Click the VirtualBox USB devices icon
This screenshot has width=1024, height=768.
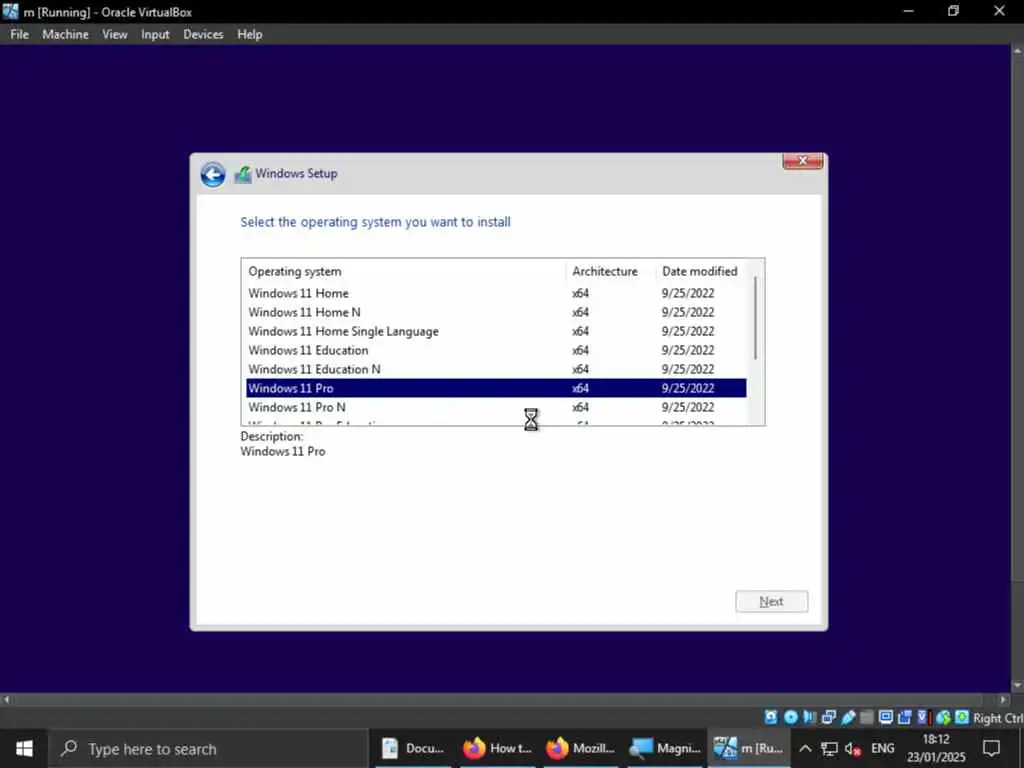click(848, 717)
